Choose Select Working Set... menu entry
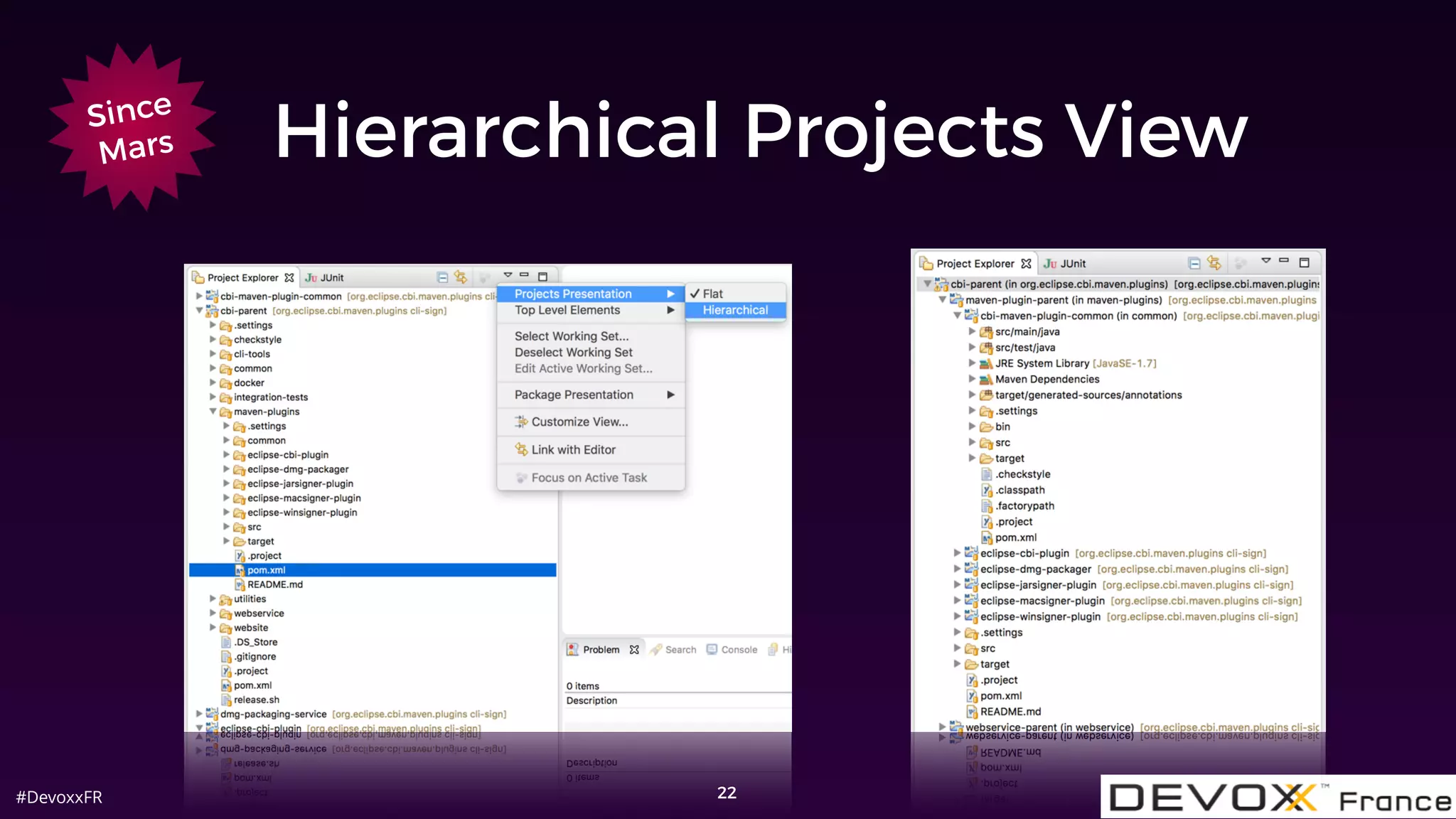1456x819 pixels. [572, 336]
